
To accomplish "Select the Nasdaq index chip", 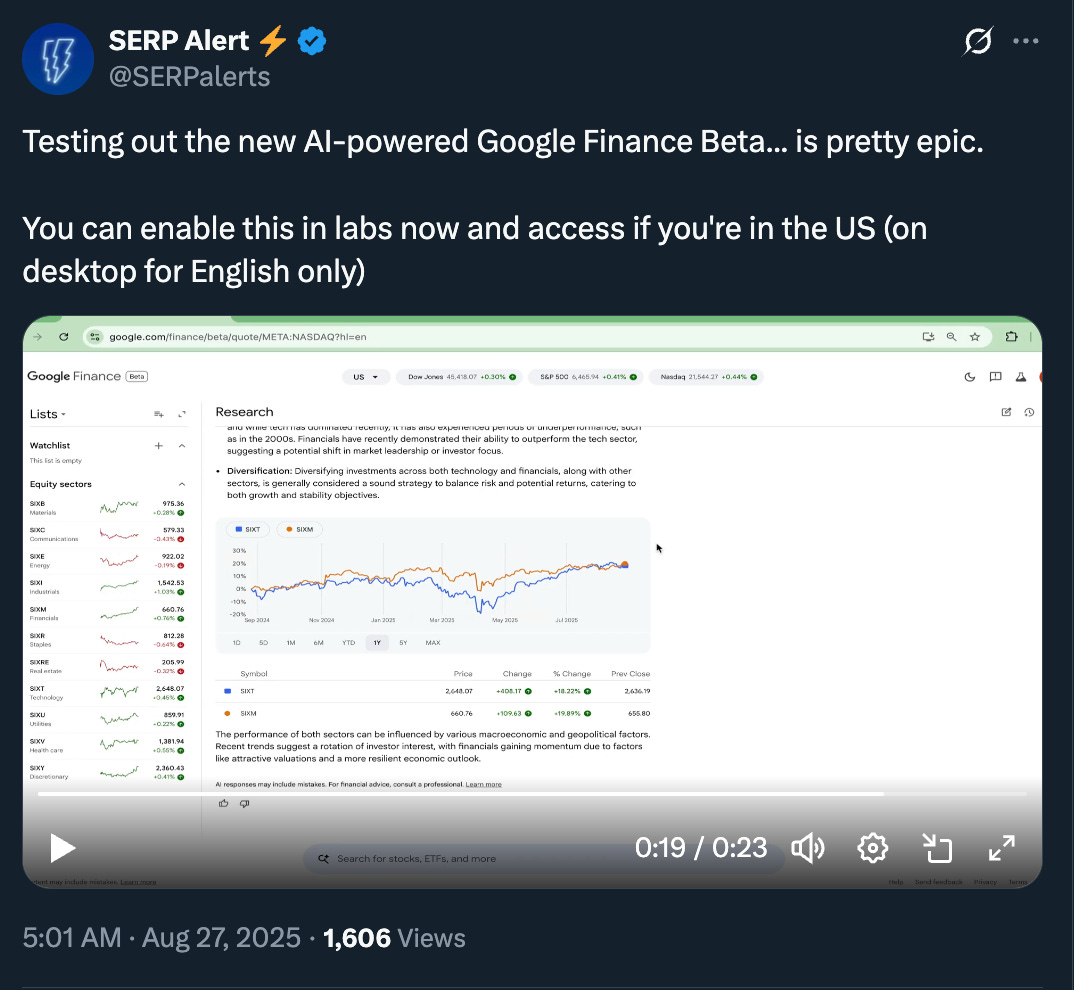I will click(706, 377).
